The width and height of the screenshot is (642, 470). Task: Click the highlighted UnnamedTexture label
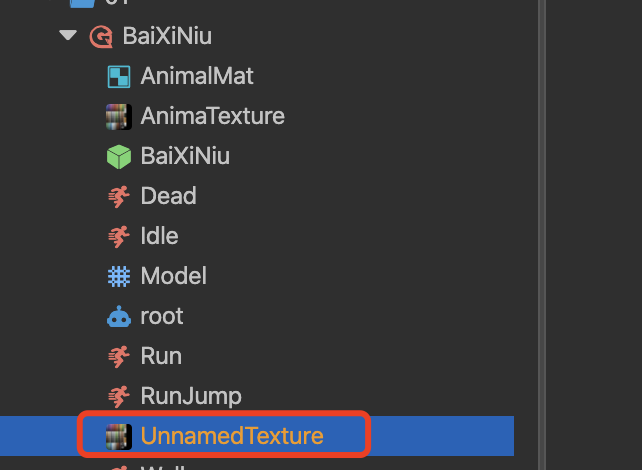point(232,436)
